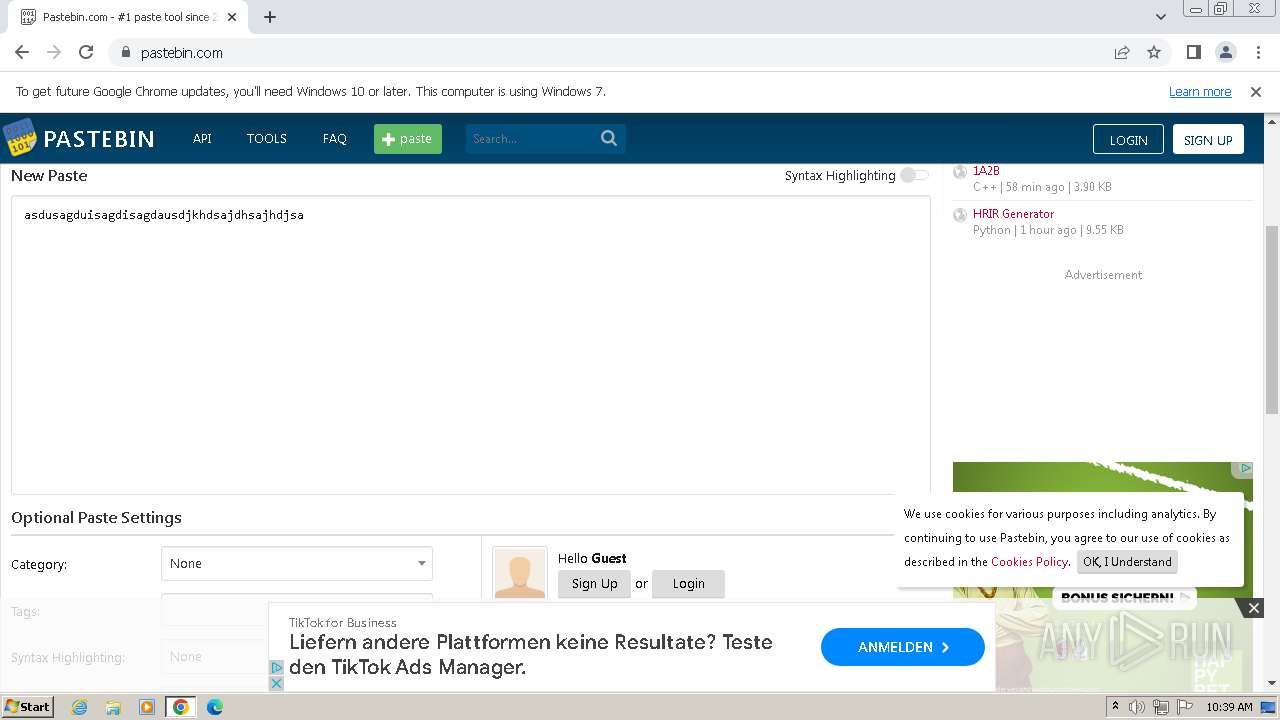Show hidden tray icons arrow

coord(1115,707)
